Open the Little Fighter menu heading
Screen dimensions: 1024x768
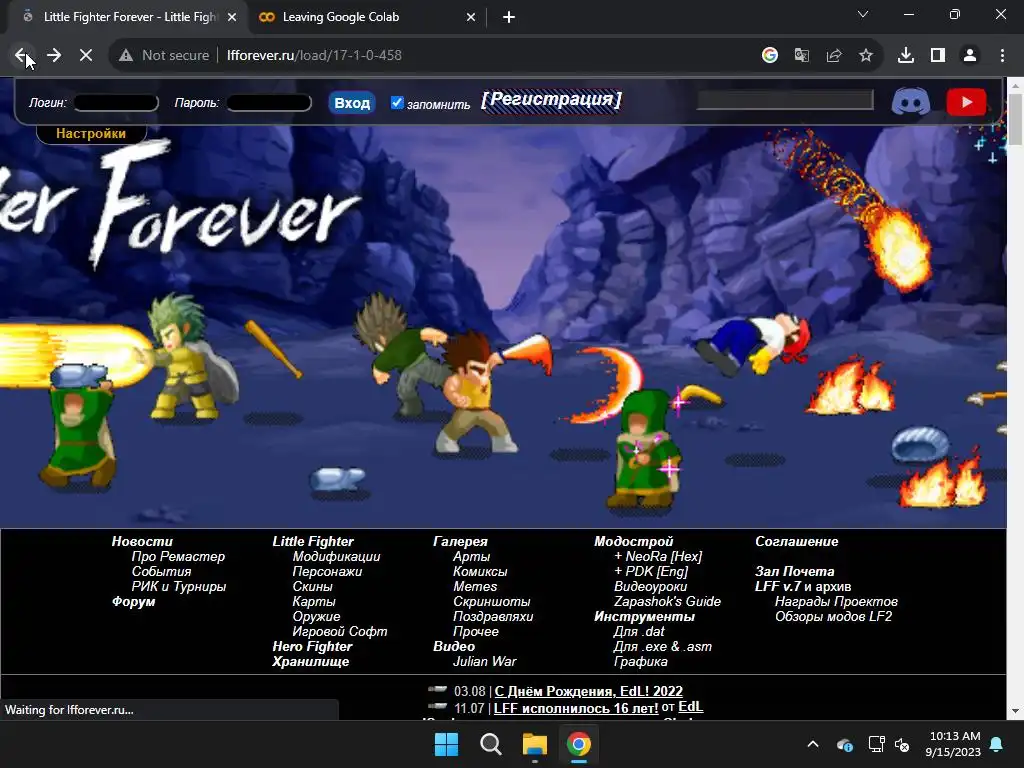(x=313, y=541)
